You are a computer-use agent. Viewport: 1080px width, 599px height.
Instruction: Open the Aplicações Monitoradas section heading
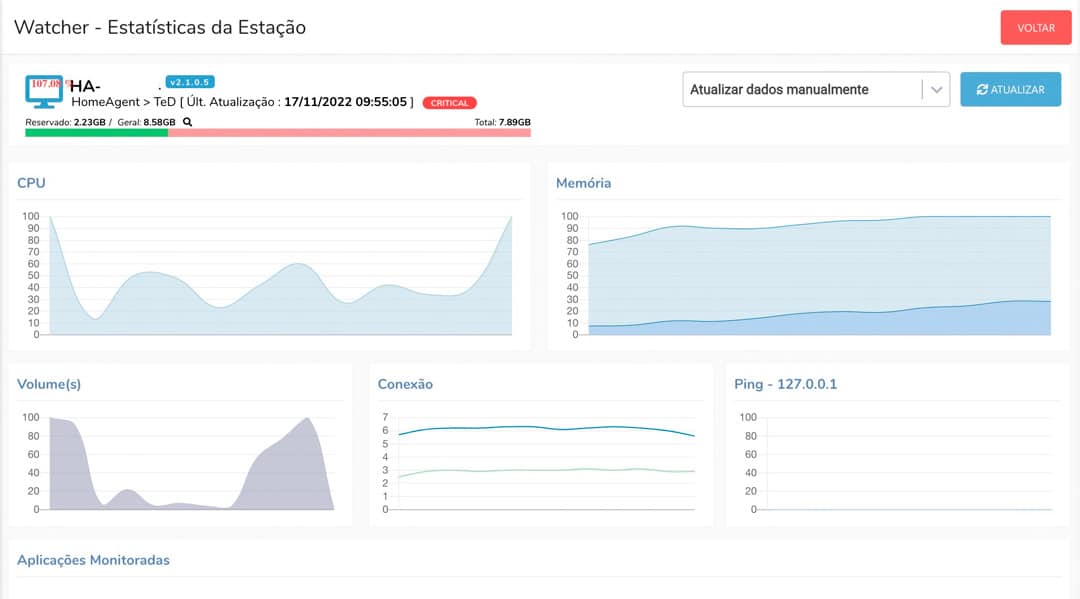point(93,560)
